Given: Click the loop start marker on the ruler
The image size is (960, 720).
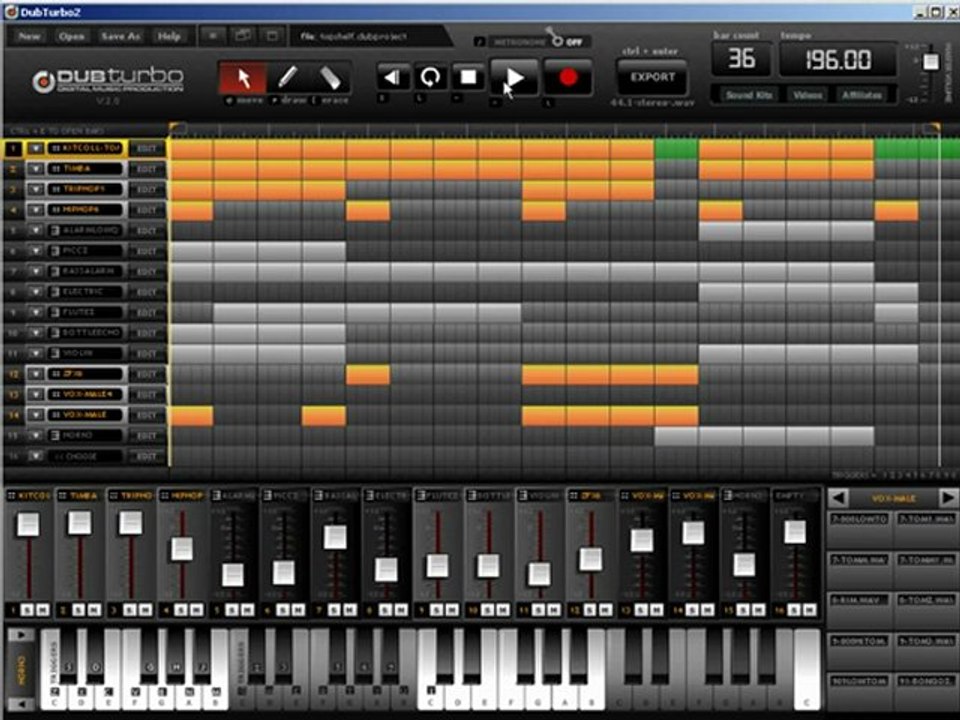Looking at the screenshot, I should click(177, 127).
